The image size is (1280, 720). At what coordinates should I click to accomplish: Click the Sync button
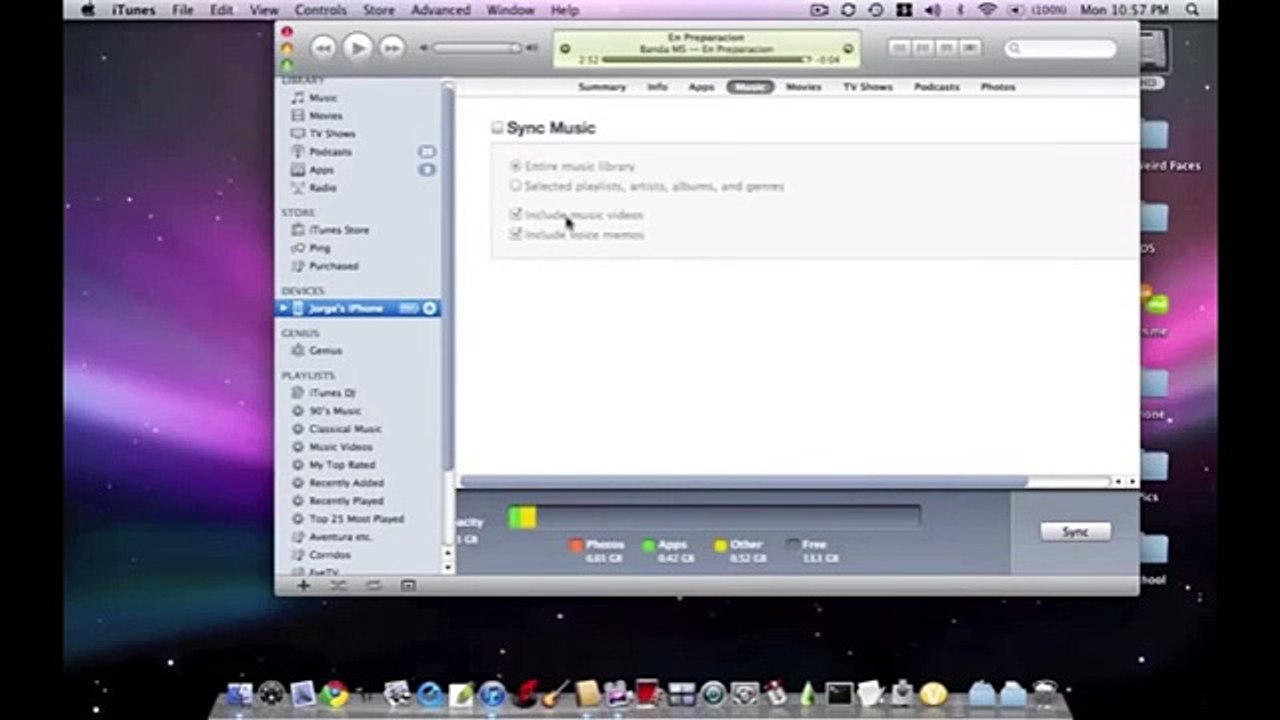(x=1075, y=531)
